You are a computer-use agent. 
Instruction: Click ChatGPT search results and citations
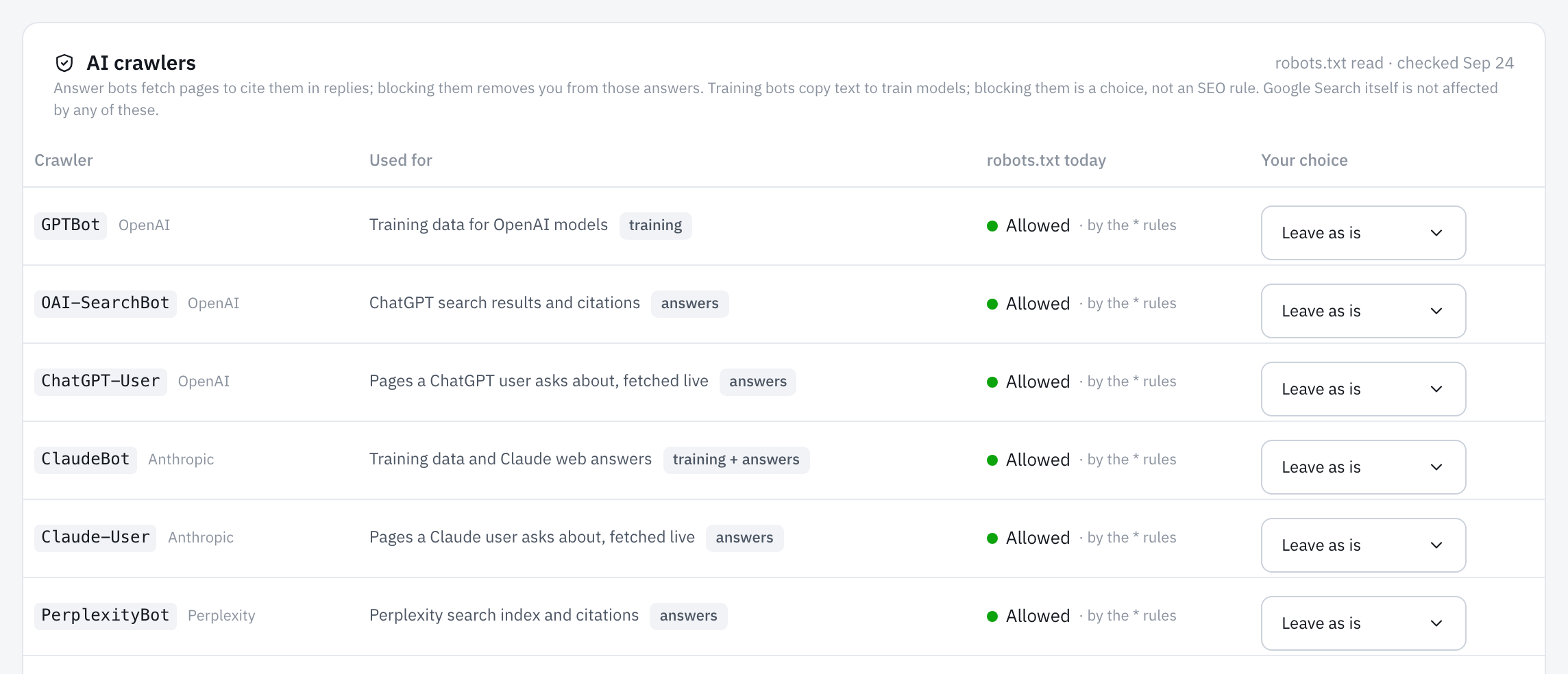pyautogui.click(x=504, y=303)
